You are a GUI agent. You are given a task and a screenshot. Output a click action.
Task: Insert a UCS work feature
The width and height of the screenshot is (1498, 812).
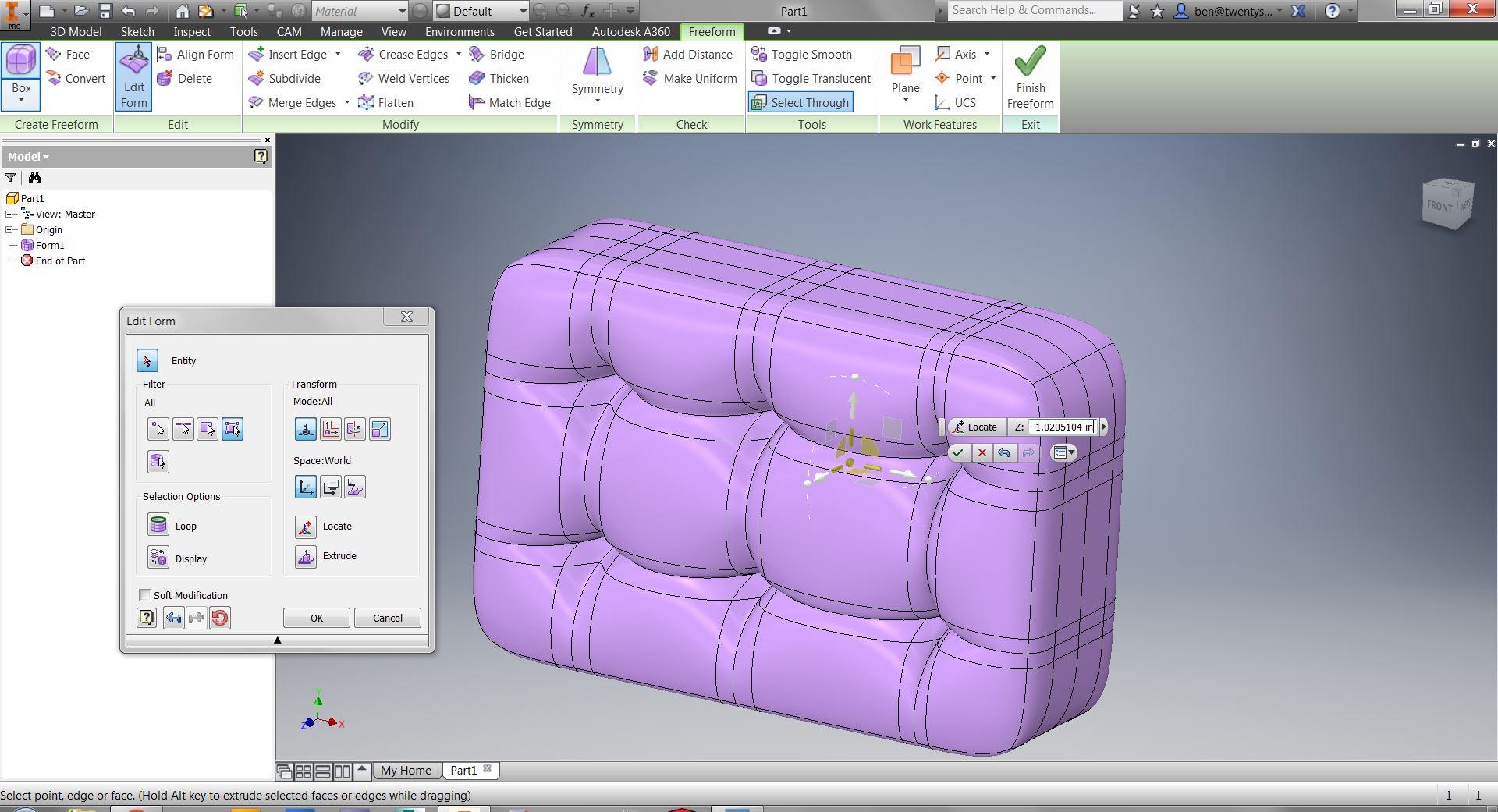[956, 103]
